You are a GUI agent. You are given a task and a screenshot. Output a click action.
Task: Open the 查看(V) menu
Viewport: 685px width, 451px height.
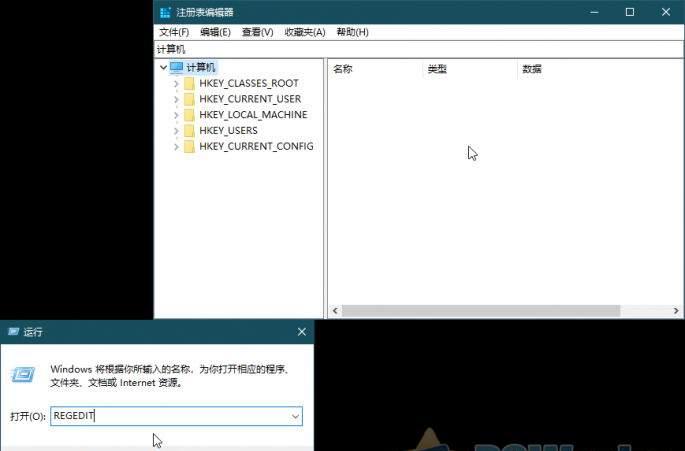(x=257, y=32)
